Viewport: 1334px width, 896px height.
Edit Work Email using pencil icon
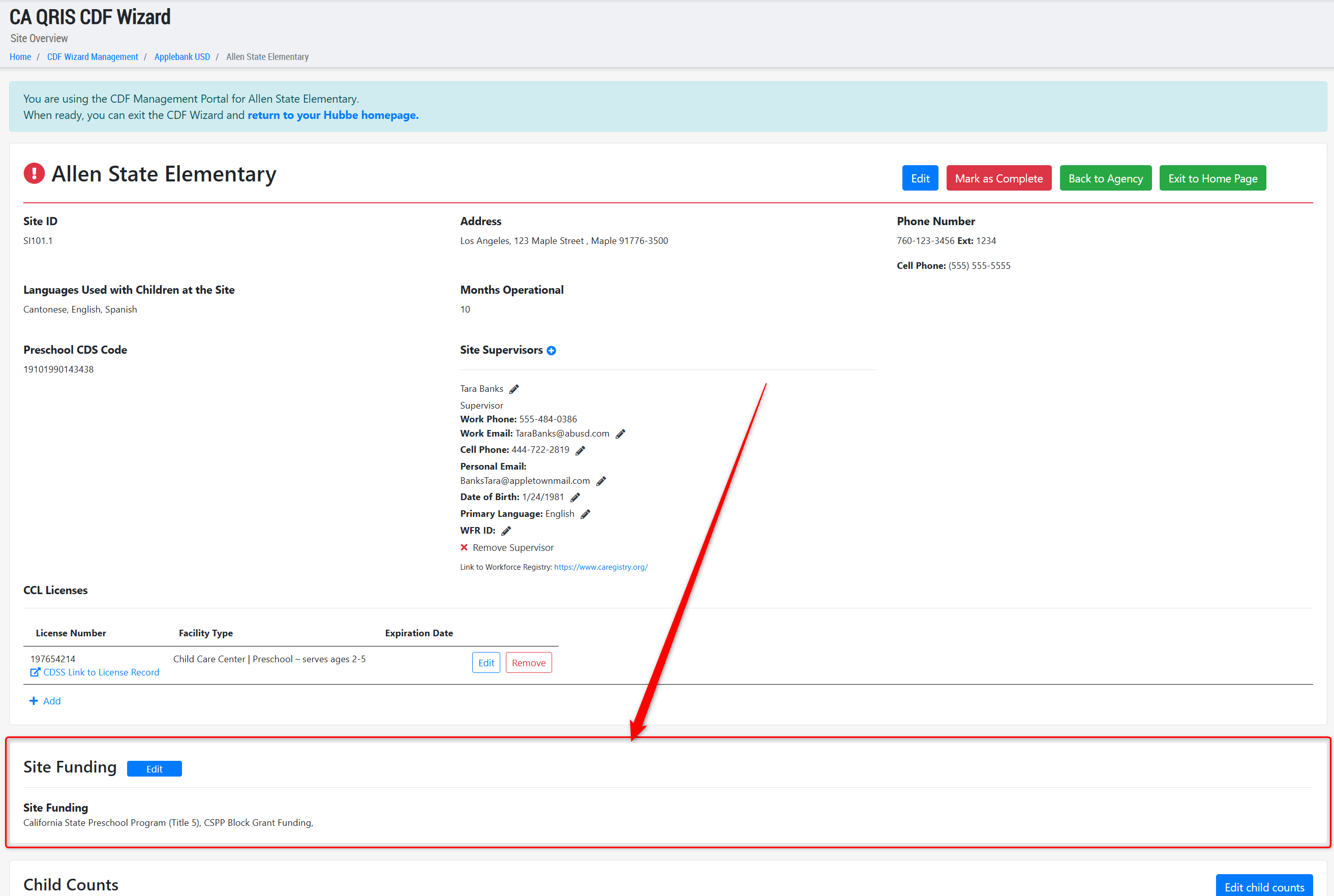pyautogui.click(x=620, y=434)
